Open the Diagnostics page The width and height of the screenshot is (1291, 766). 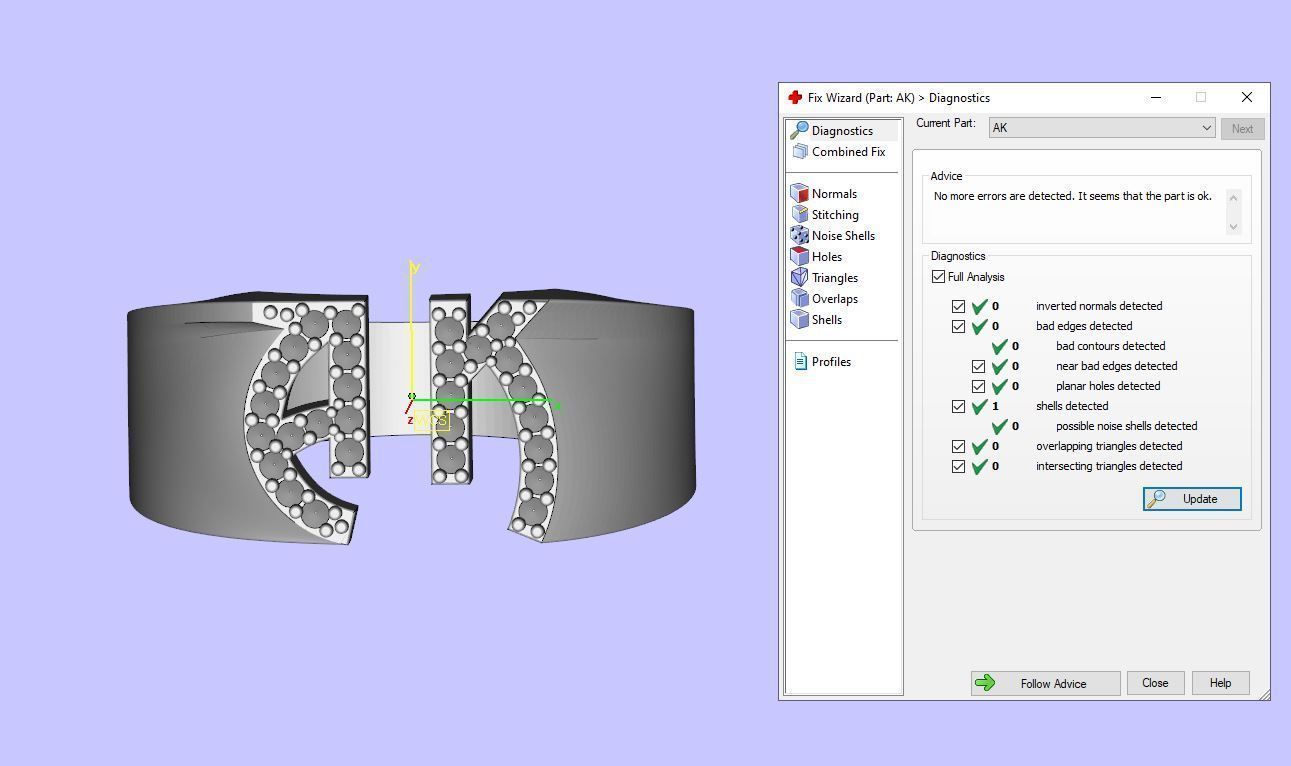(842, 131)
